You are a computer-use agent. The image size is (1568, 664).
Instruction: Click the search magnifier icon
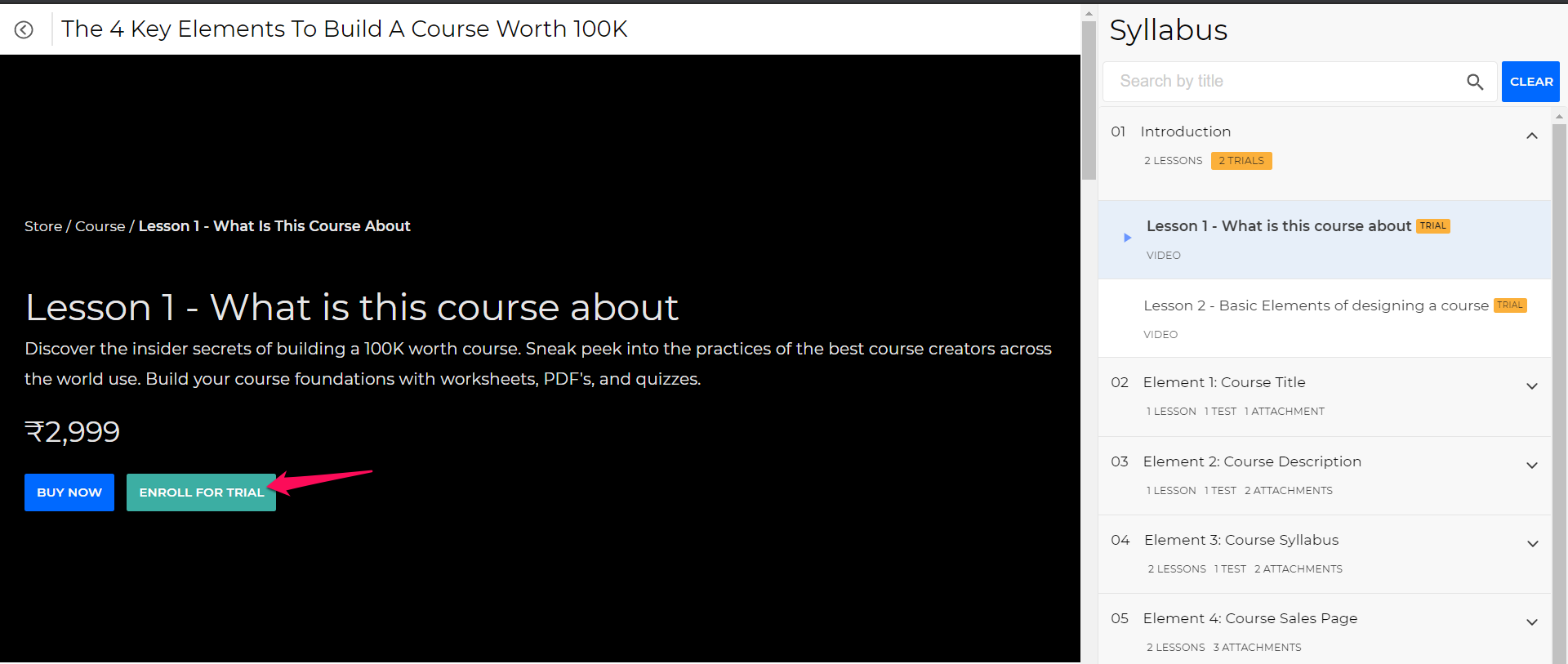[1474, 82]
